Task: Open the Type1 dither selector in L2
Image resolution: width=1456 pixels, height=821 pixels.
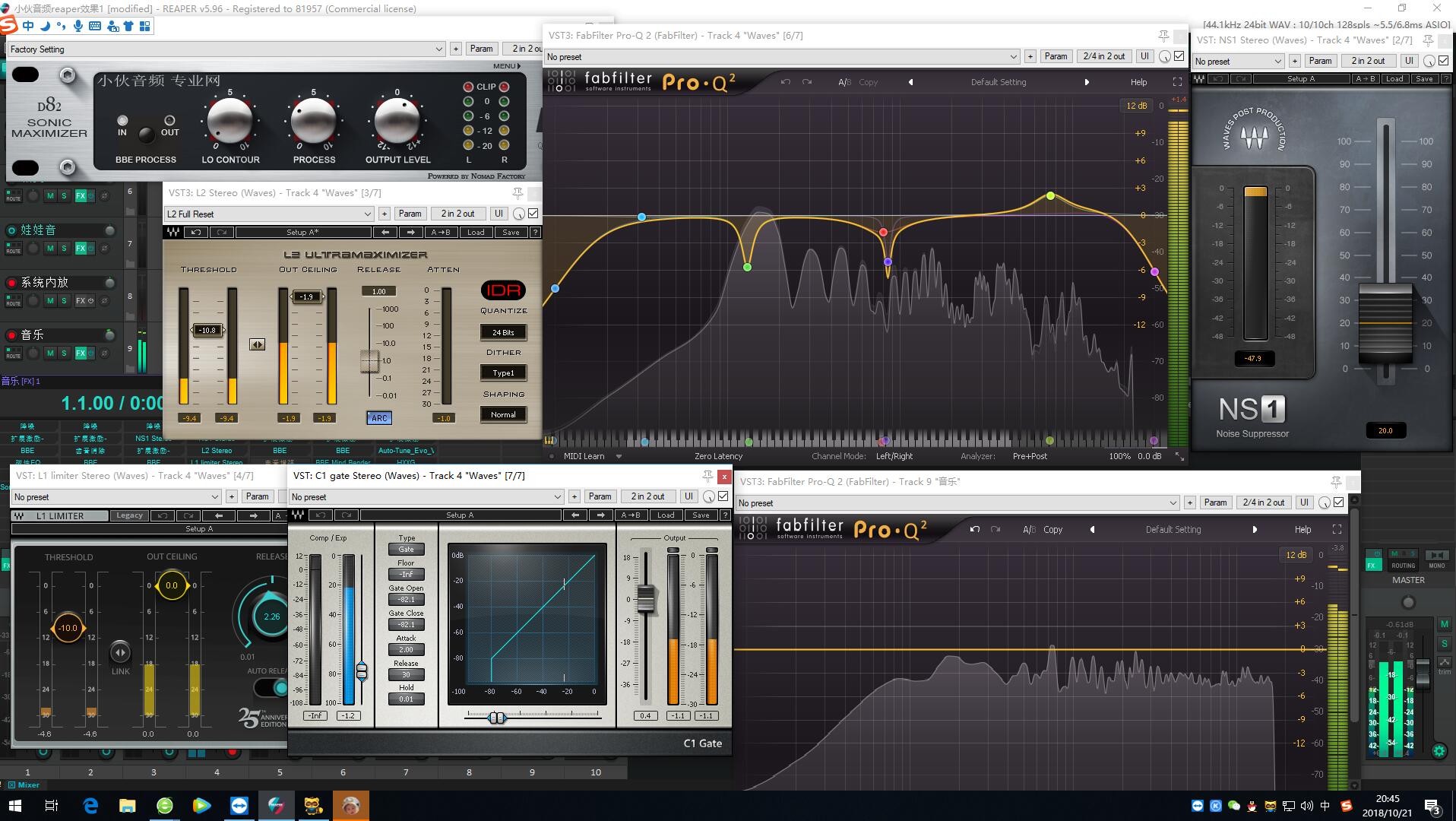Action: point(503,372)
